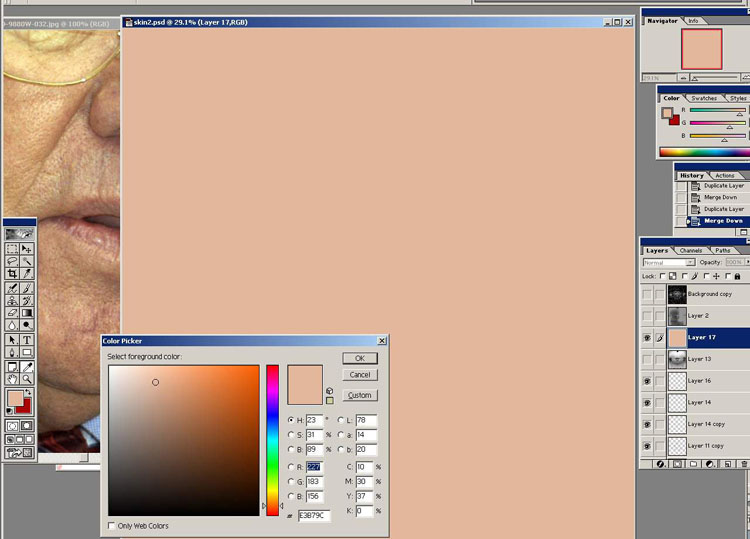750x539 pixels.
Task: Click the create new layer icon
Action: coord(726,464)
